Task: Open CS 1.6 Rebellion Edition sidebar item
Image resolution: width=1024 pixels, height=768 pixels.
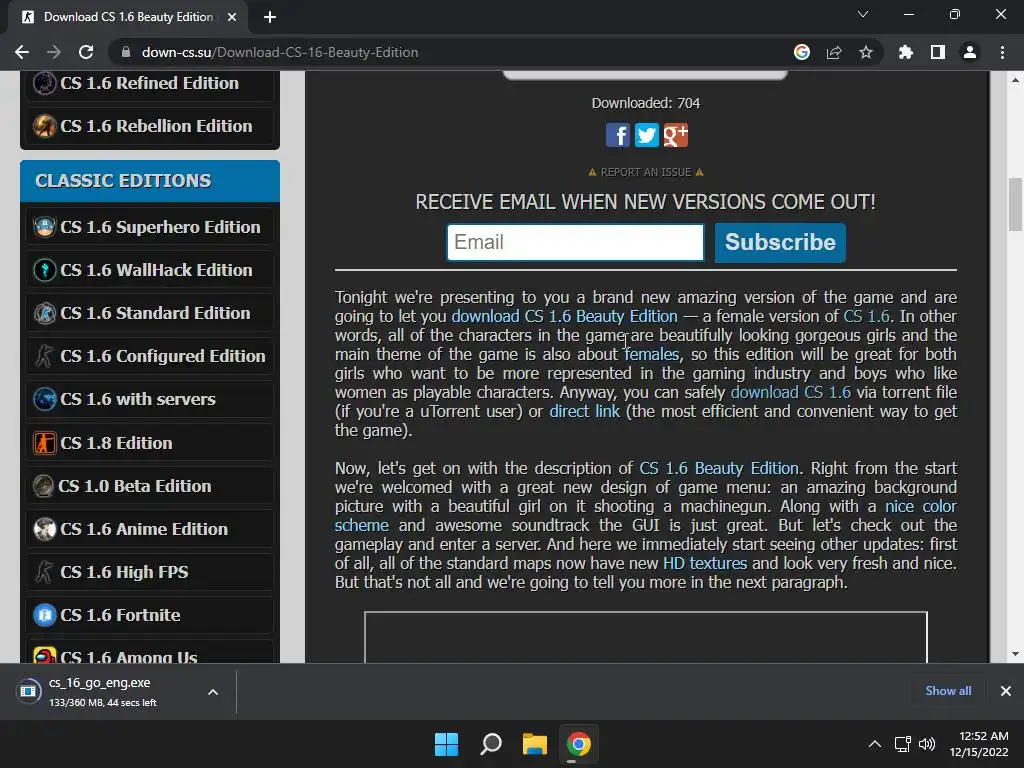Action: pos(150,126)
